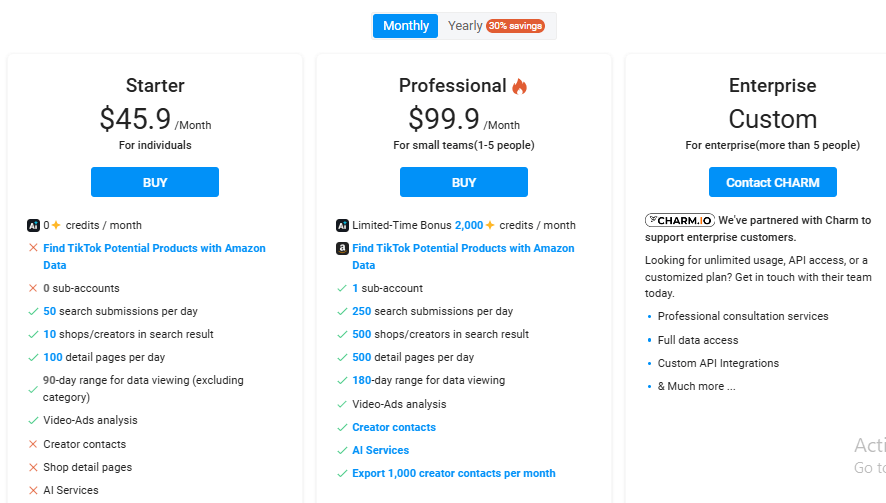Switch to Yearly billing
This screenshot has height=503, width=886.
pos(465,26)
